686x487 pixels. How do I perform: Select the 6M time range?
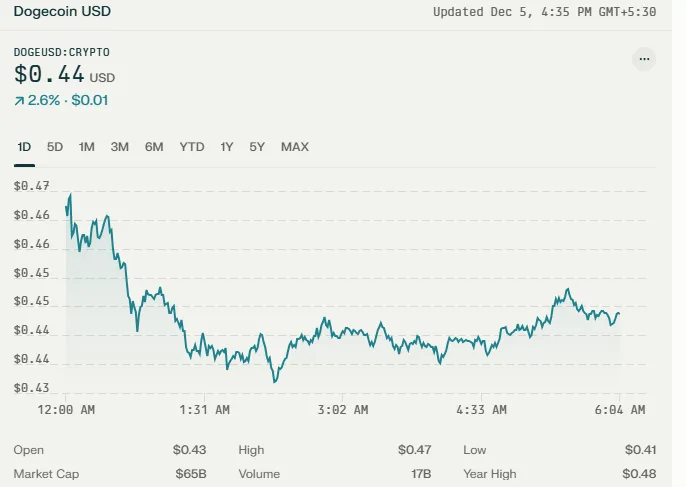point(154,147)
